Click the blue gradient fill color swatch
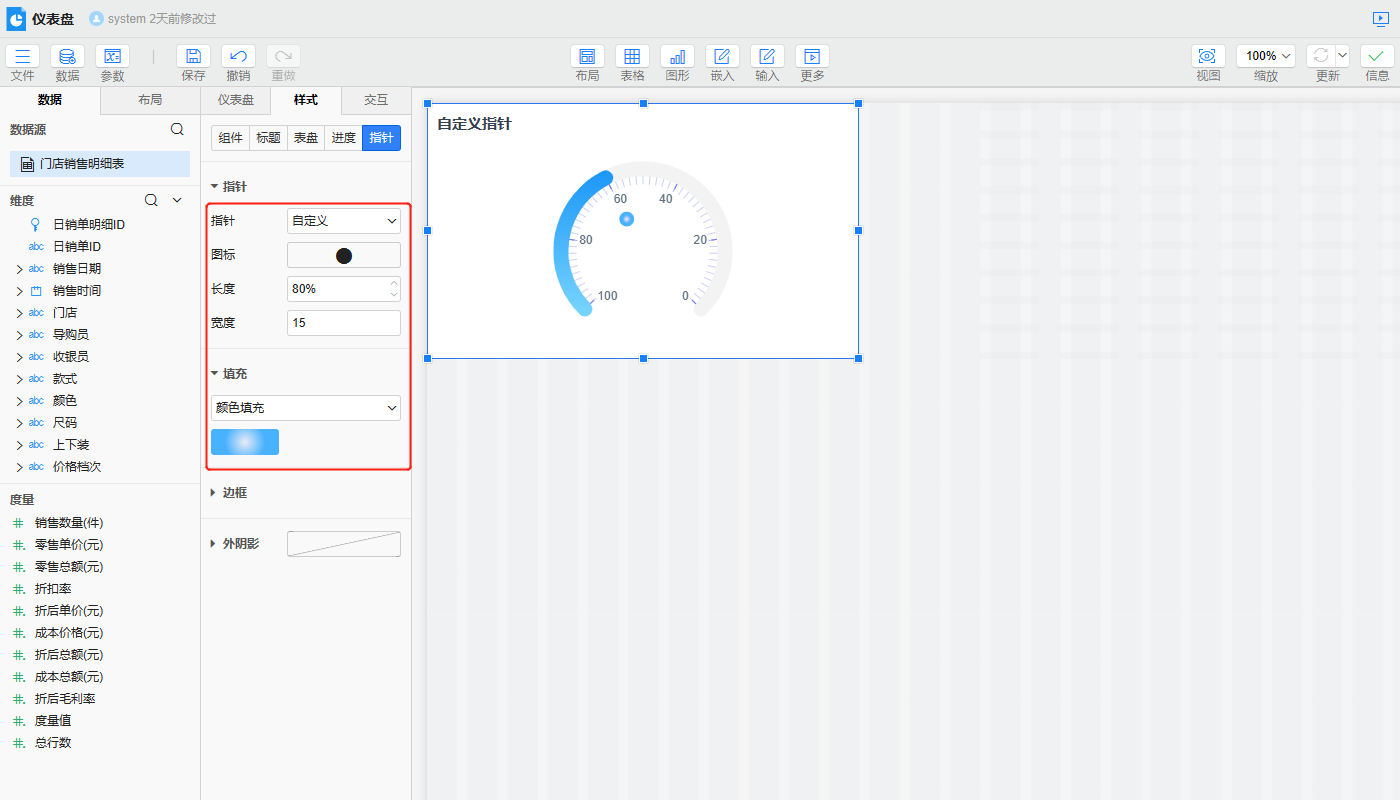 click(245, 442)
